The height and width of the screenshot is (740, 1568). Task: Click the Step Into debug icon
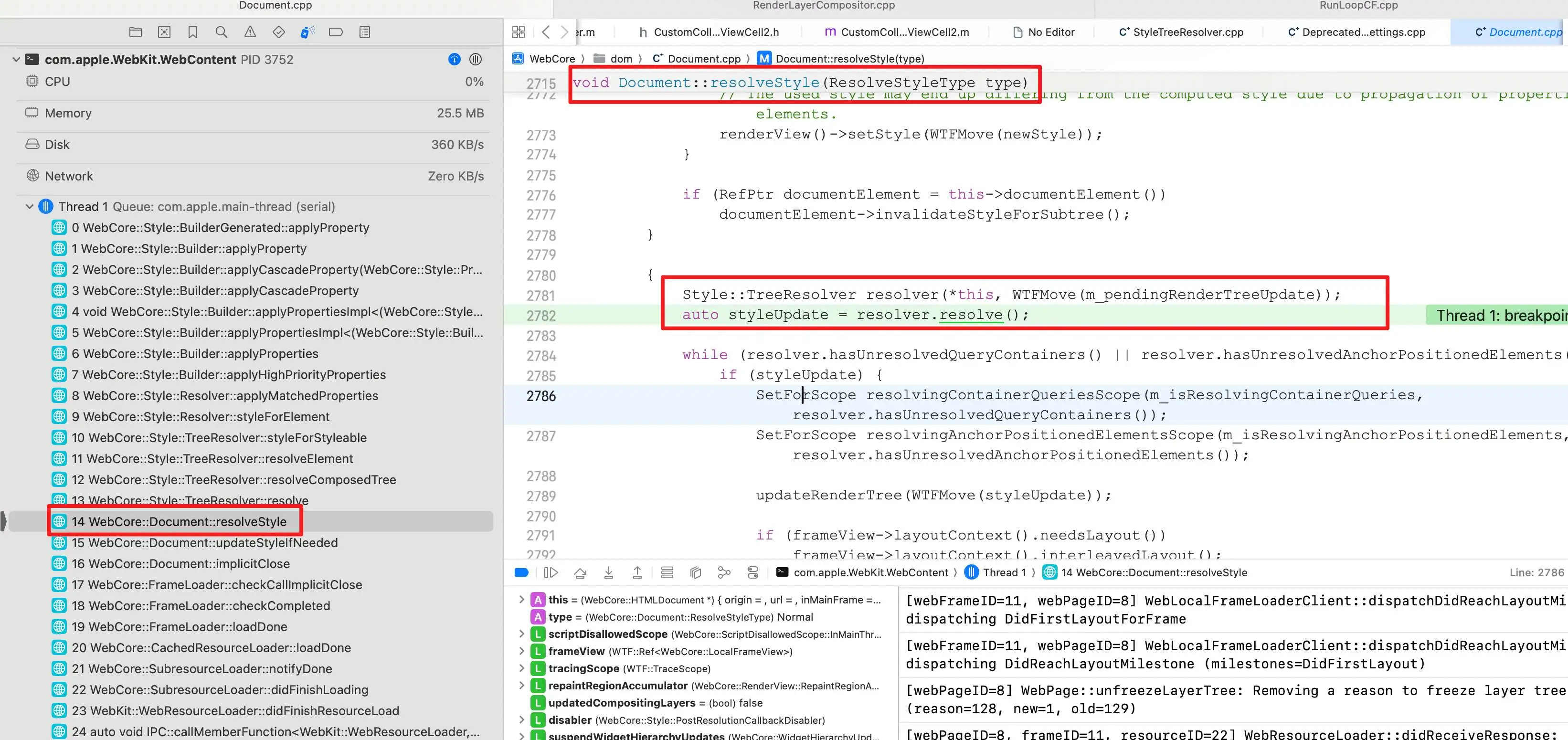coord(608,572)
